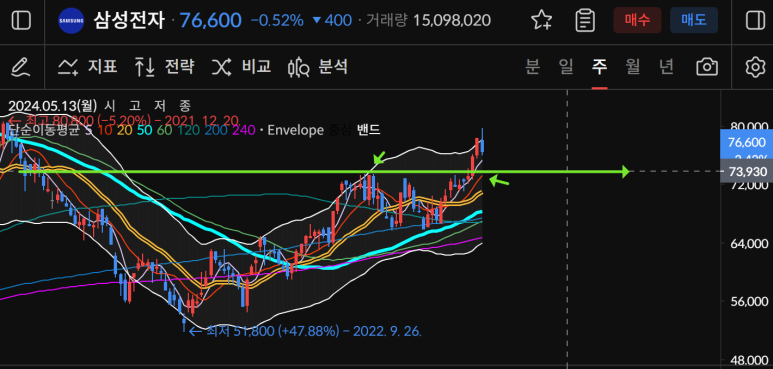Select the magenta 240 moving average period

click(244, 130)
